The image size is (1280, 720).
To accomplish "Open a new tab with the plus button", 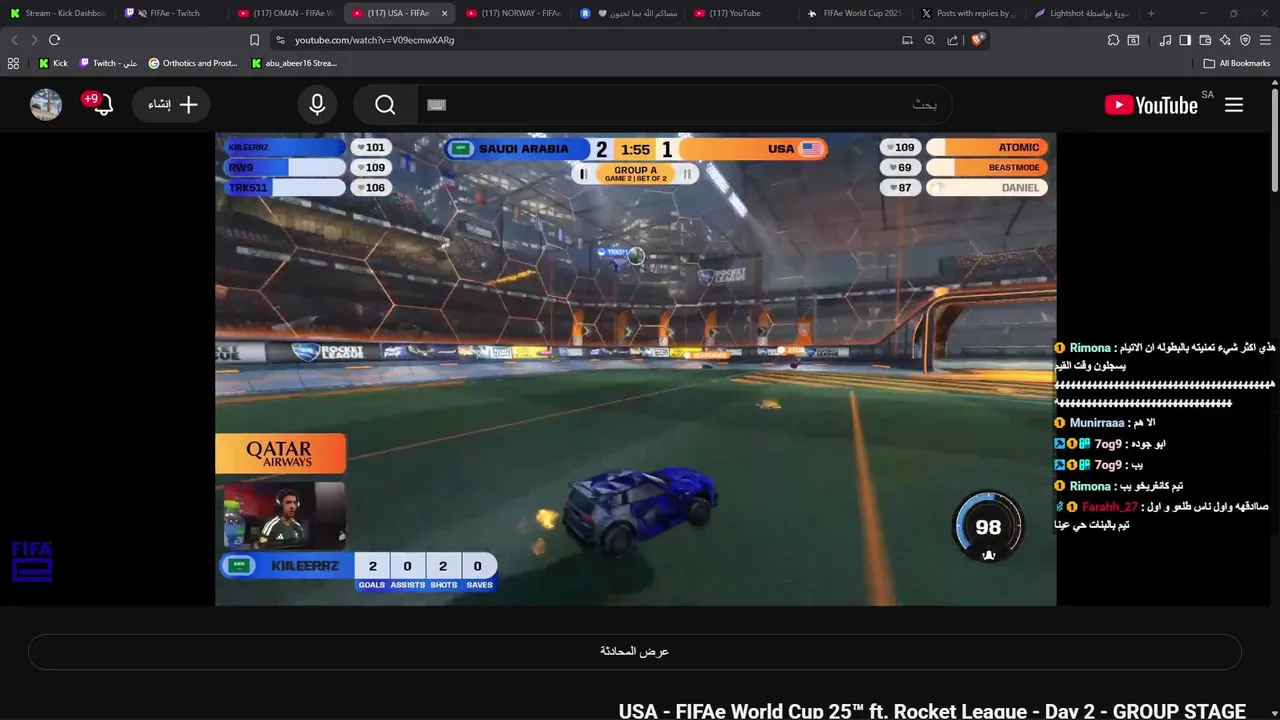I will coord(1151,13).
